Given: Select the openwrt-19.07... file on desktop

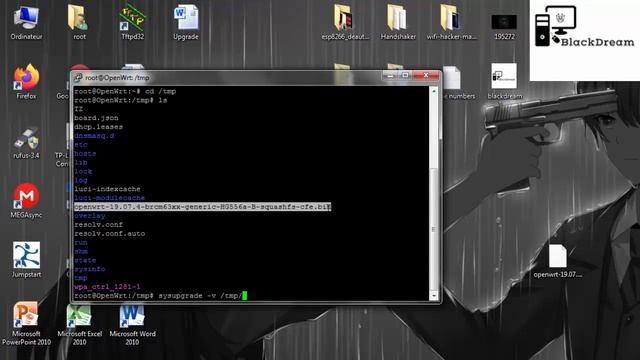Looking at the screenshot, I should (x=558, y=261).
